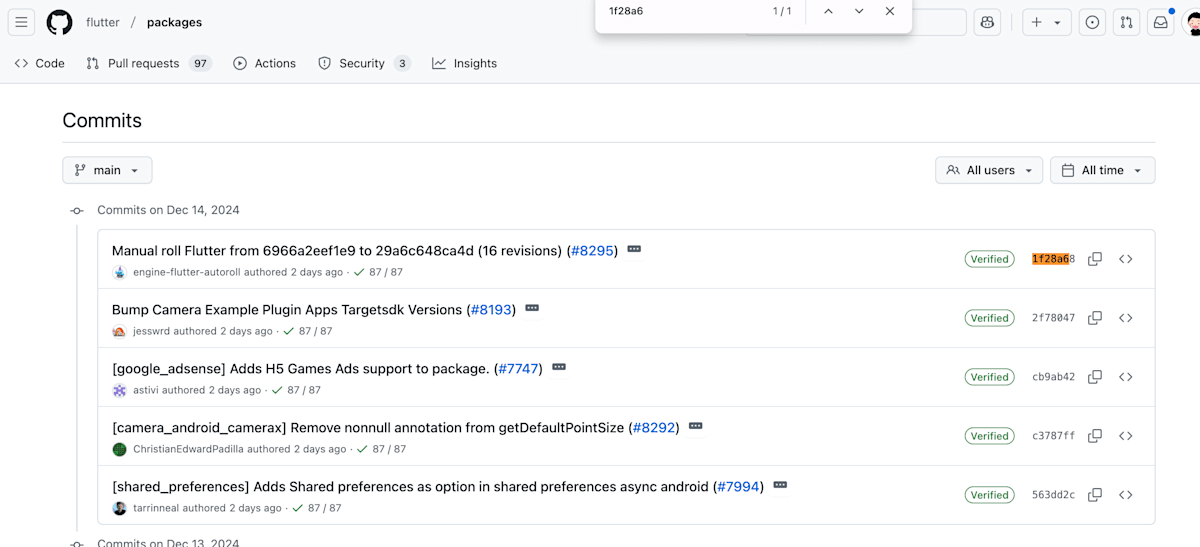Open the hamburger navigation menu

point(22,22)
